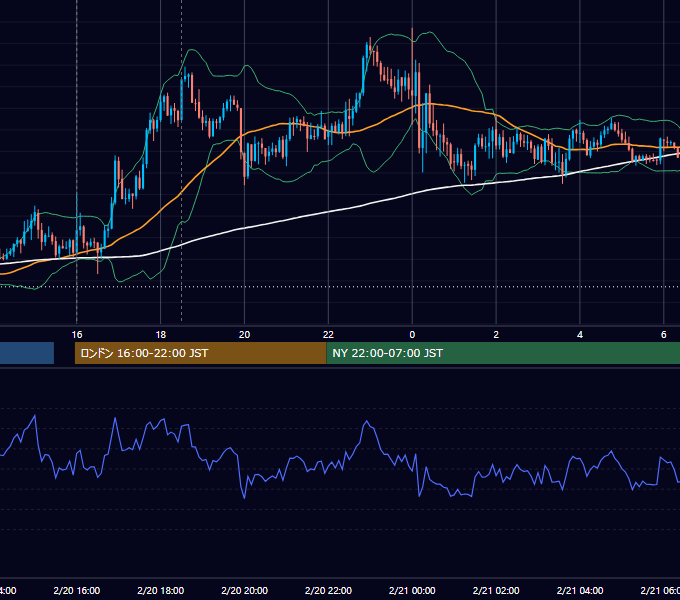
Task: Click the '2/21 02:00' date label
Action: point(496,591)
